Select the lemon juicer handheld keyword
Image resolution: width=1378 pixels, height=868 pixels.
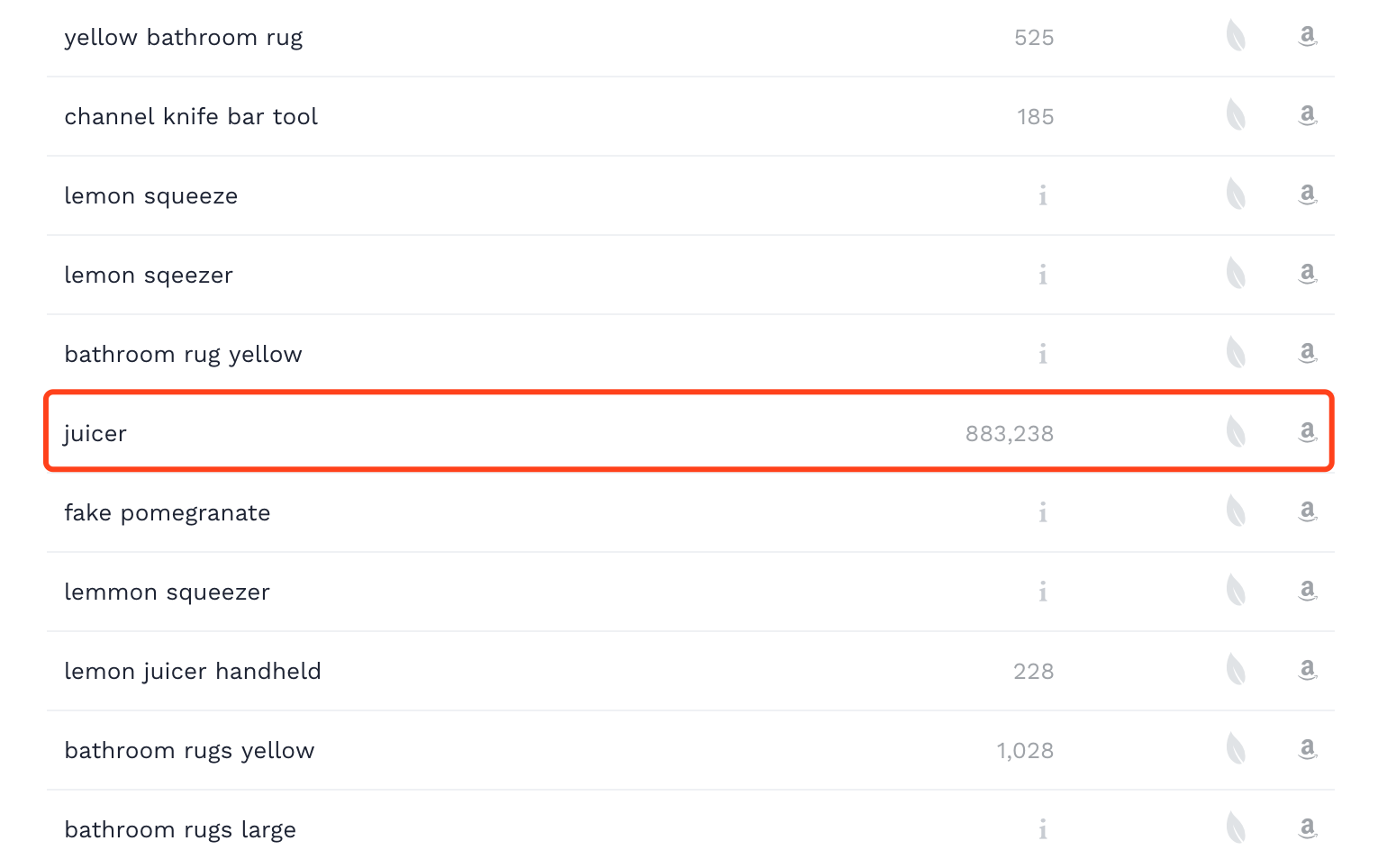click(x=193, y=672)
